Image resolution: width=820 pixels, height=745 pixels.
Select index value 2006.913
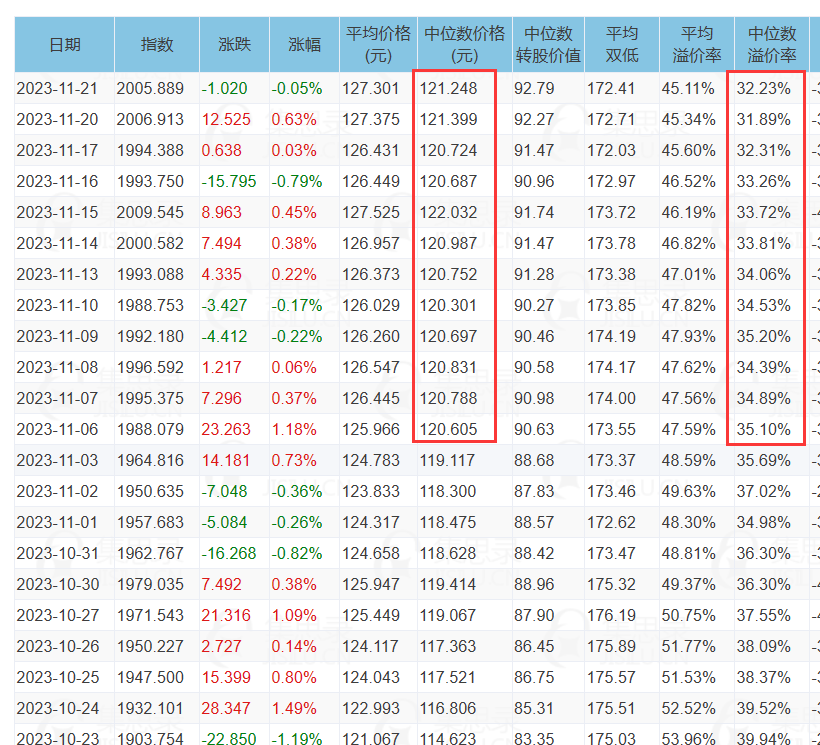pos(150,120)
